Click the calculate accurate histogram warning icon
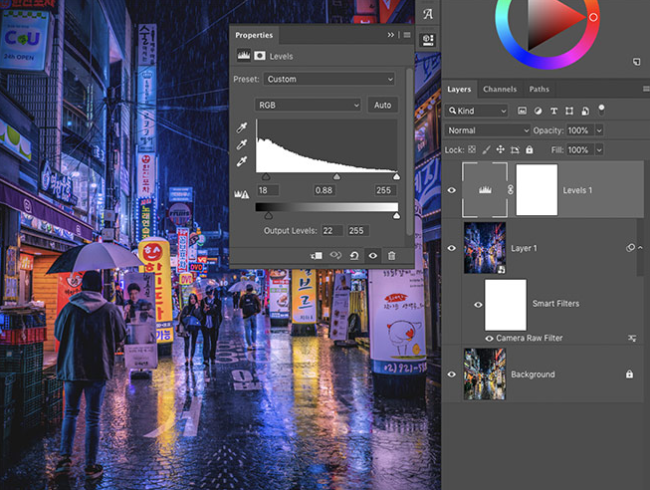Viewport: 650px width, 490px height. tap(242, 194)
